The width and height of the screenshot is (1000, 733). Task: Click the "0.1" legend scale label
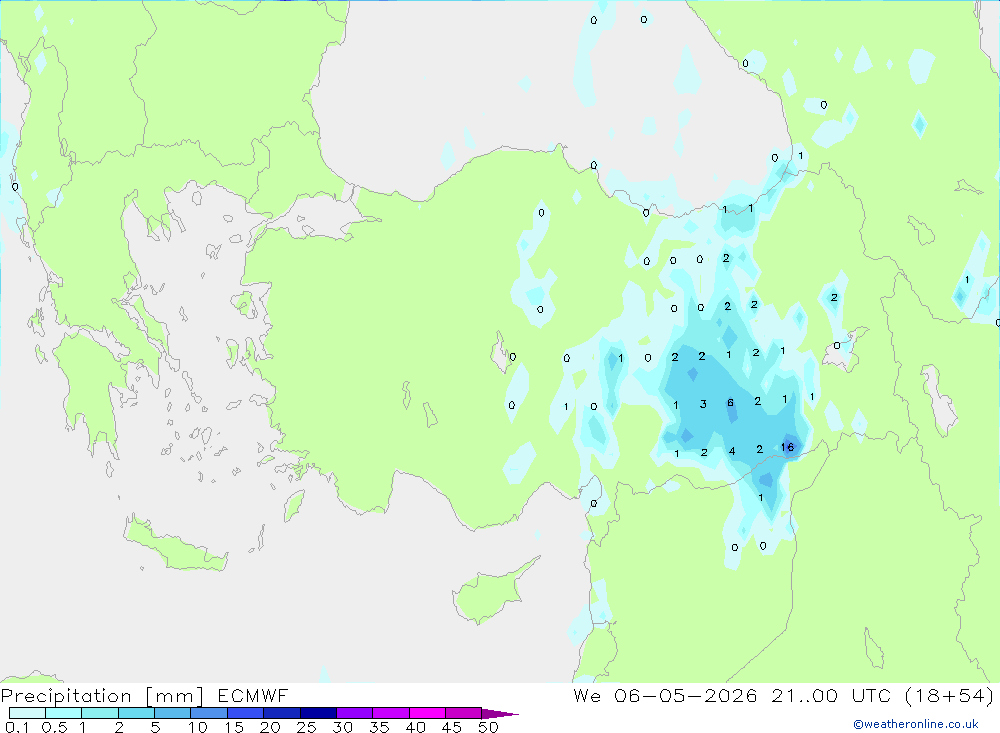coord(17,727)
